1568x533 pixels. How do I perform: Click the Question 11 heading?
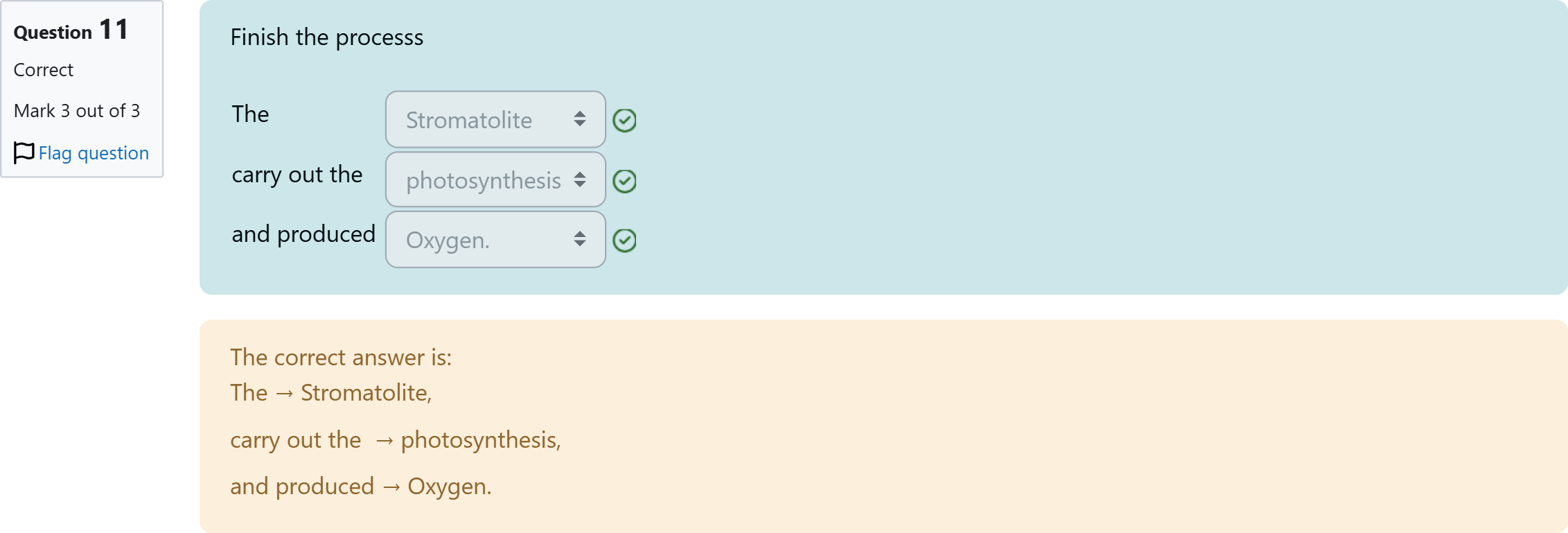[71, 30]
